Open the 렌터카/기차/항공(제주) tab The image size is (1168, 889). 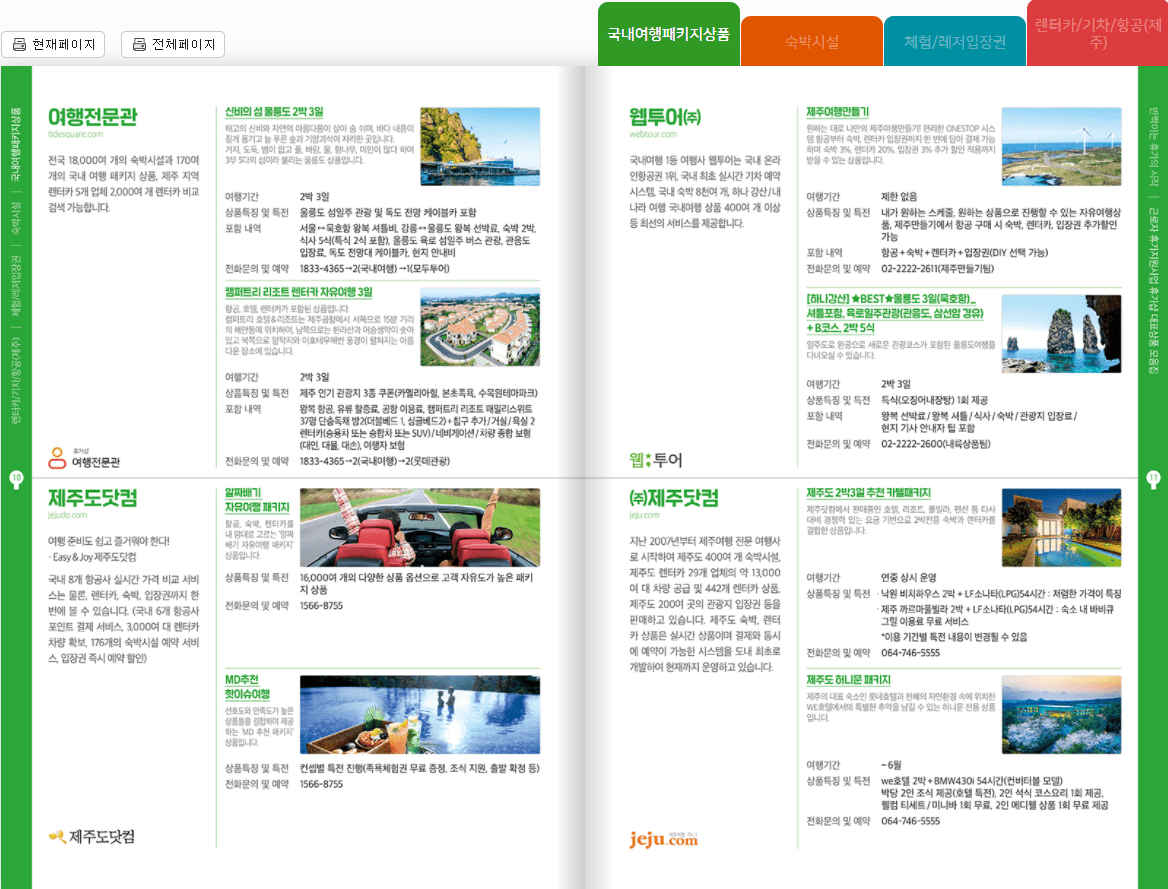click(1097, 34)
